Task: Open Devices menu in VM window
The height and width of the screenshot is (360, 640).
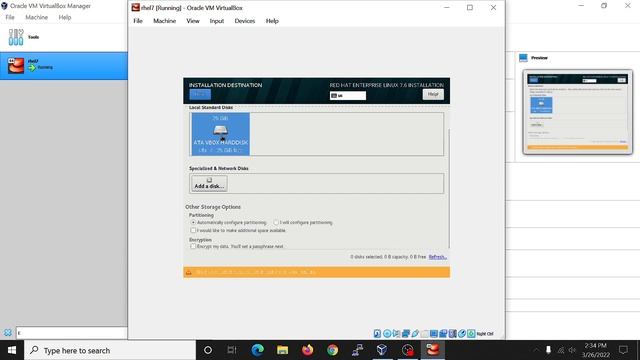Action: click(x=244, y=21)
